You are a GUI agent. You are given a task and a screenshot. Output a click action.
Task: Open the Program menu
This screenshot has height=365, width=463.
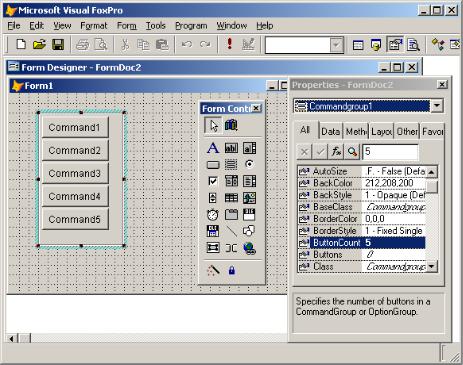click(191, 26)
